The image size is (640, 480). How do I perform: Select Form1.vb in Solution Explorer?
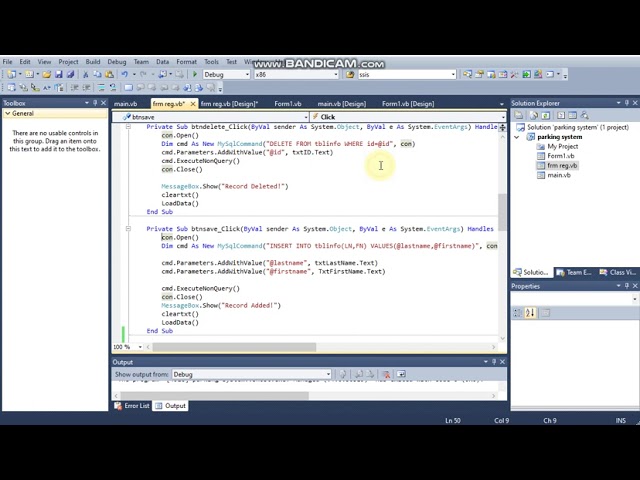(x=560, y=156)
